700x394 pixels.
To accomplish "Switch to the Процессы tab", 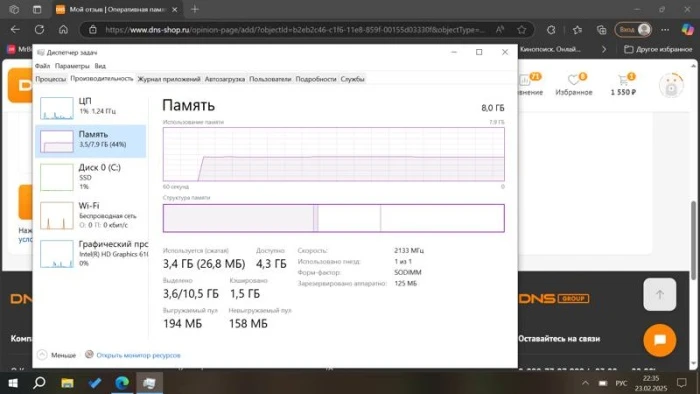I will [x=50, y=79].
